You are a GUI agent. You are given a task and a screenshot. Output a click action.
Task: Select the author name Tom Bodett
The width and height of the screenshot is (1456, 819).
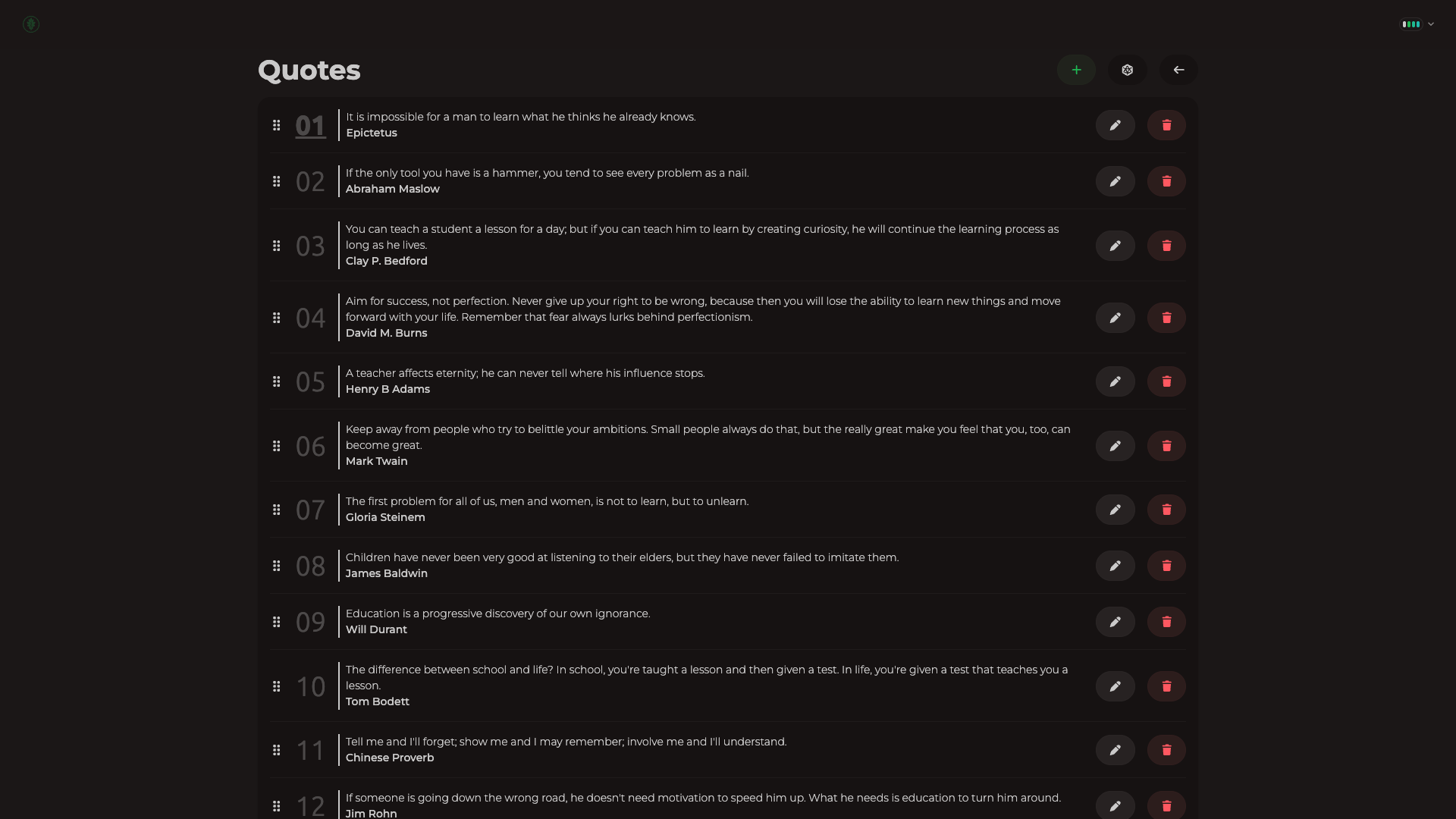[x=378, y=701]
